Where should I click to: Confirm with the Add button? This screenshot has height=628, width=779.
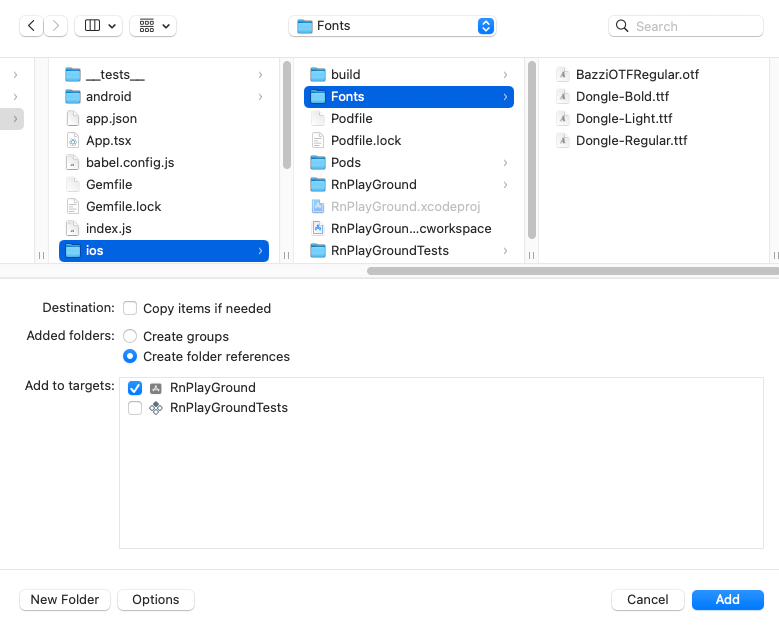(727, 600)
